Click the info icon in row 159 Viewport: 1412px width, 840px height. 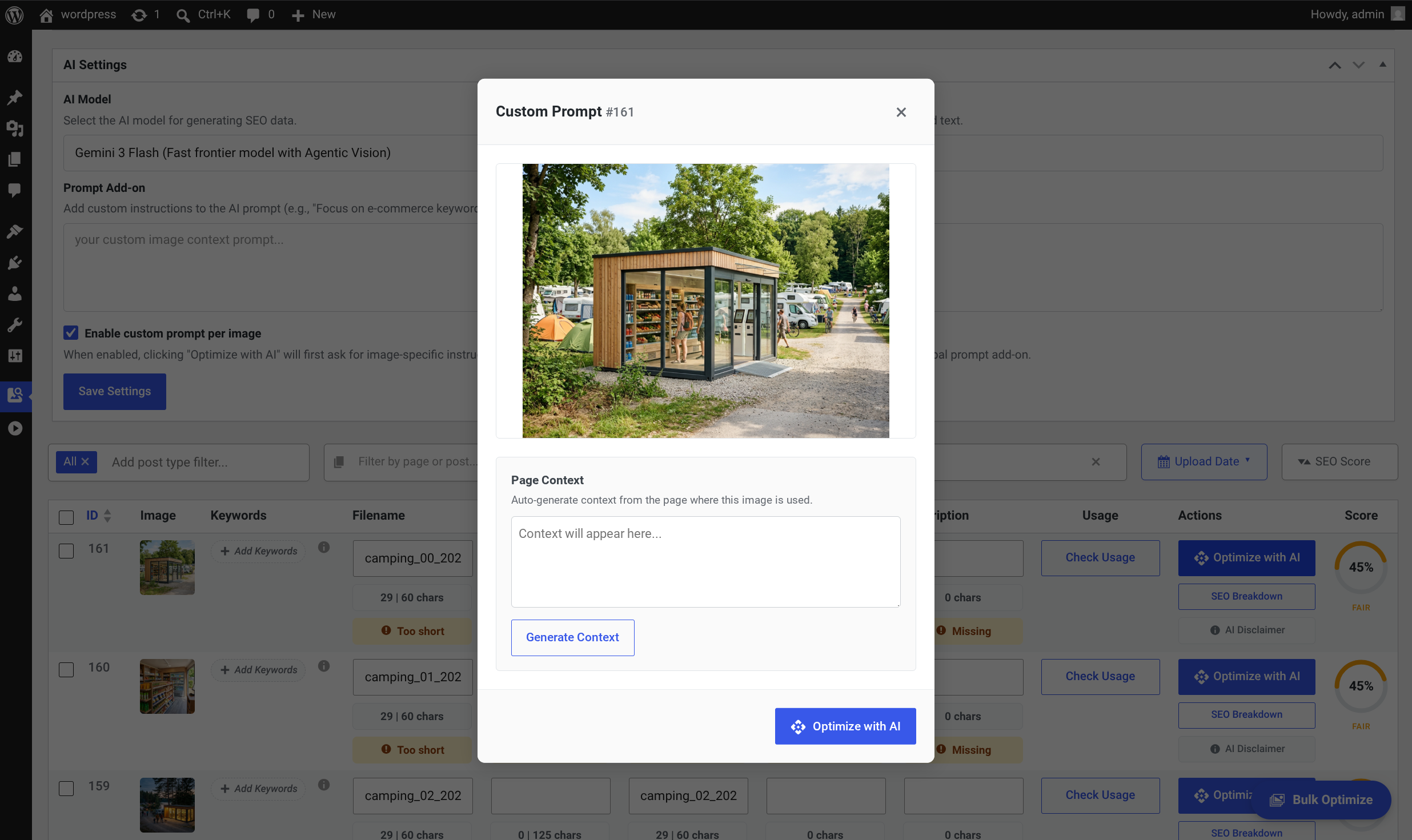point(324,785)
